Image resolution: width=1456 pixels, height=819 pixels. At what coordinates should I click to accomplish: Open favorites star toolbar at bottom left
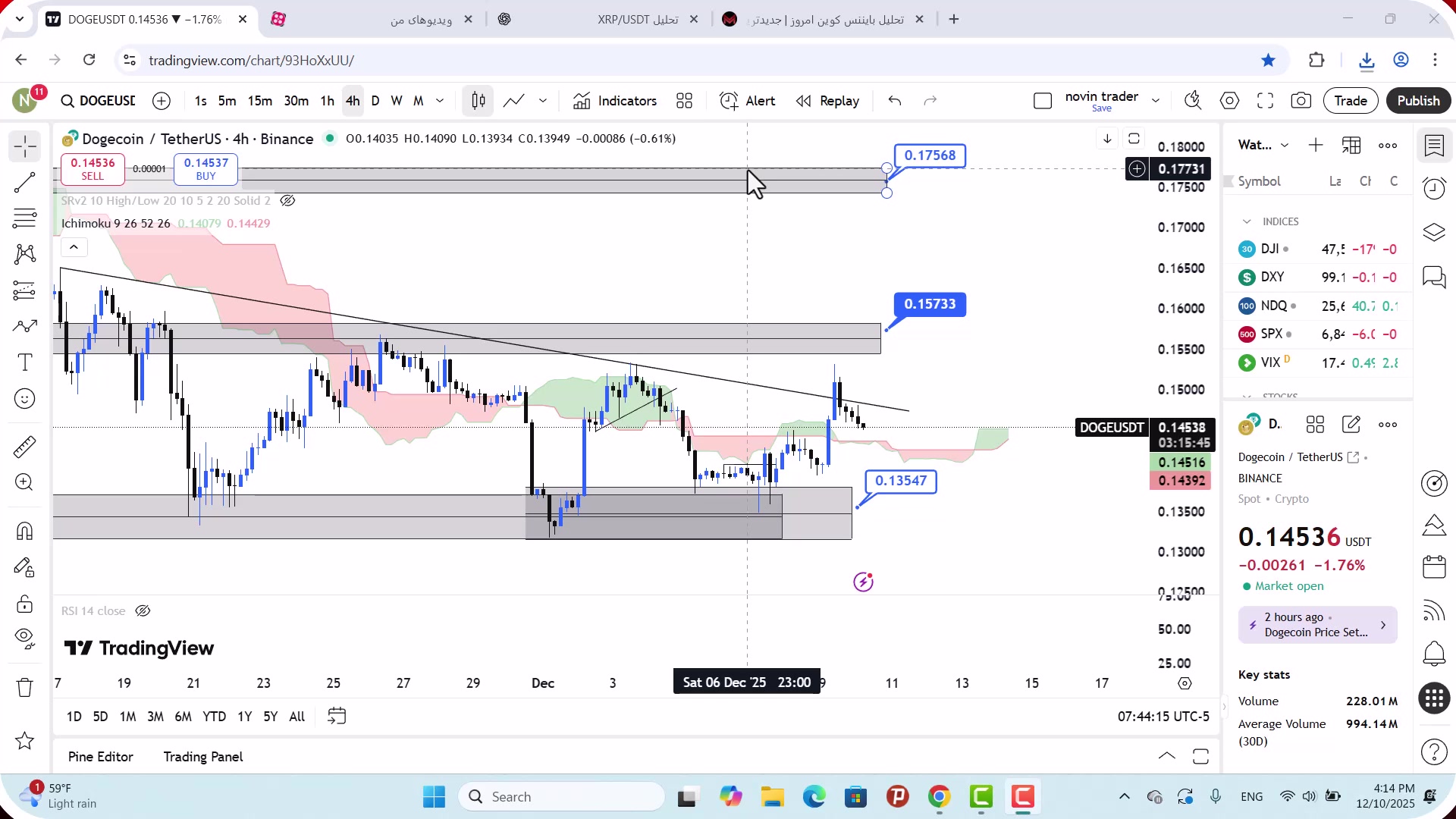point(25,741)
